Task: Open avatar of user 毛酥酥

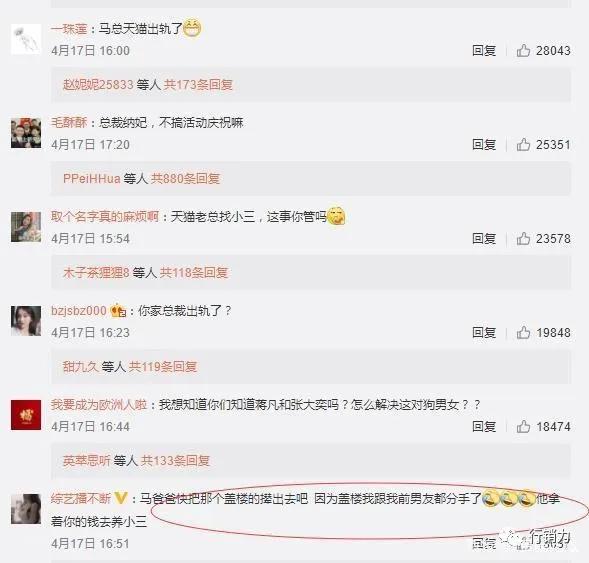Action: 26,133
